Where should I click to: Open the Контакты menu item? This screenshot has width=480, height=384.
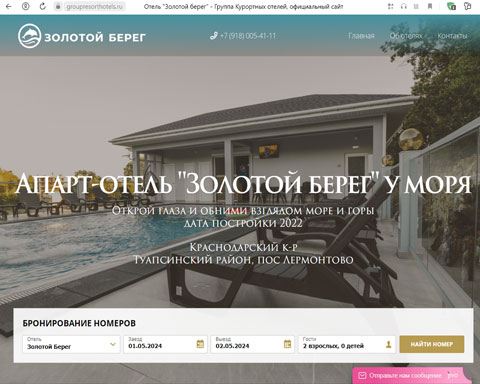point(452,36)
